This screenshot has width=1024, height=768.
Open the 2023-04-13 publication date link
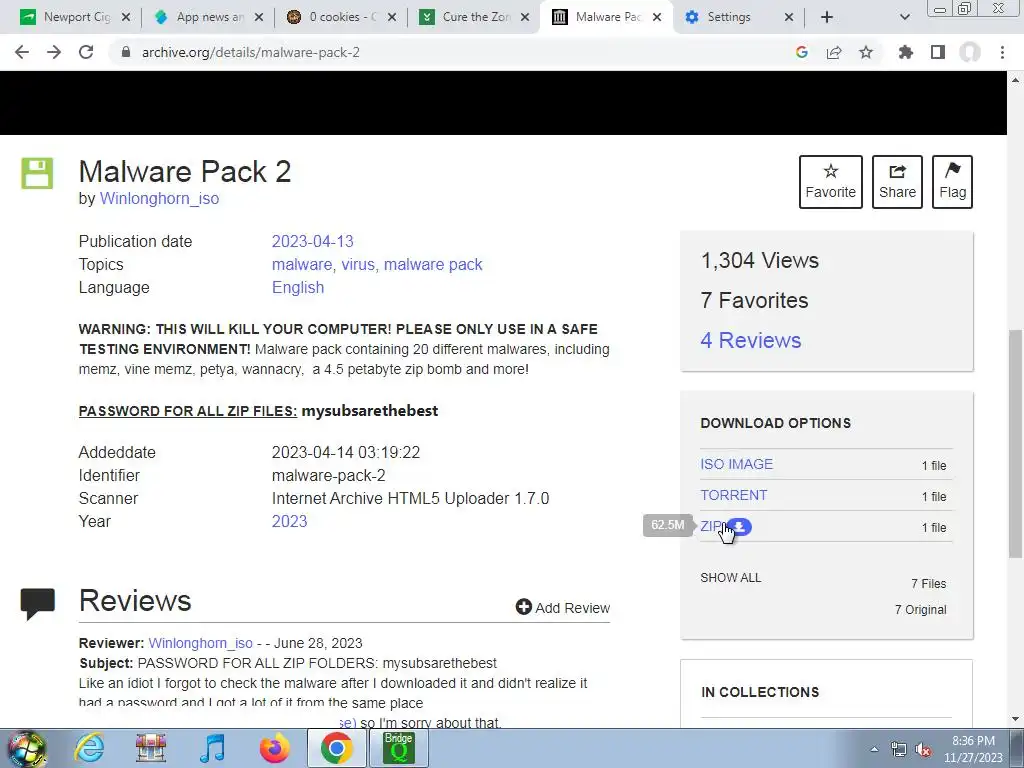312,241
